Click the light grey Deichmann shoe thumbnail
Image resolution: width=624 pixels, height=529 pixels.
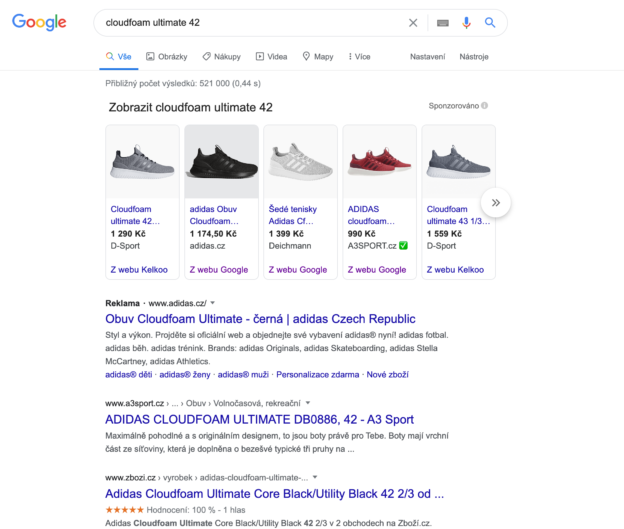(300, 162)
